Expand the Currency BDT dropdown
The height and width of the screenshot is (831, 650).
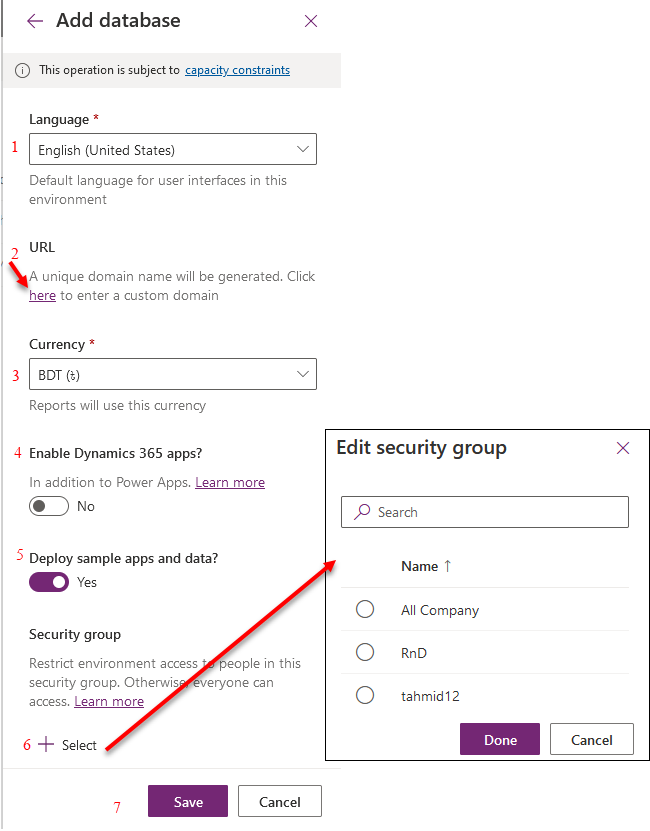pyautogui.click(x=173, y=374)
